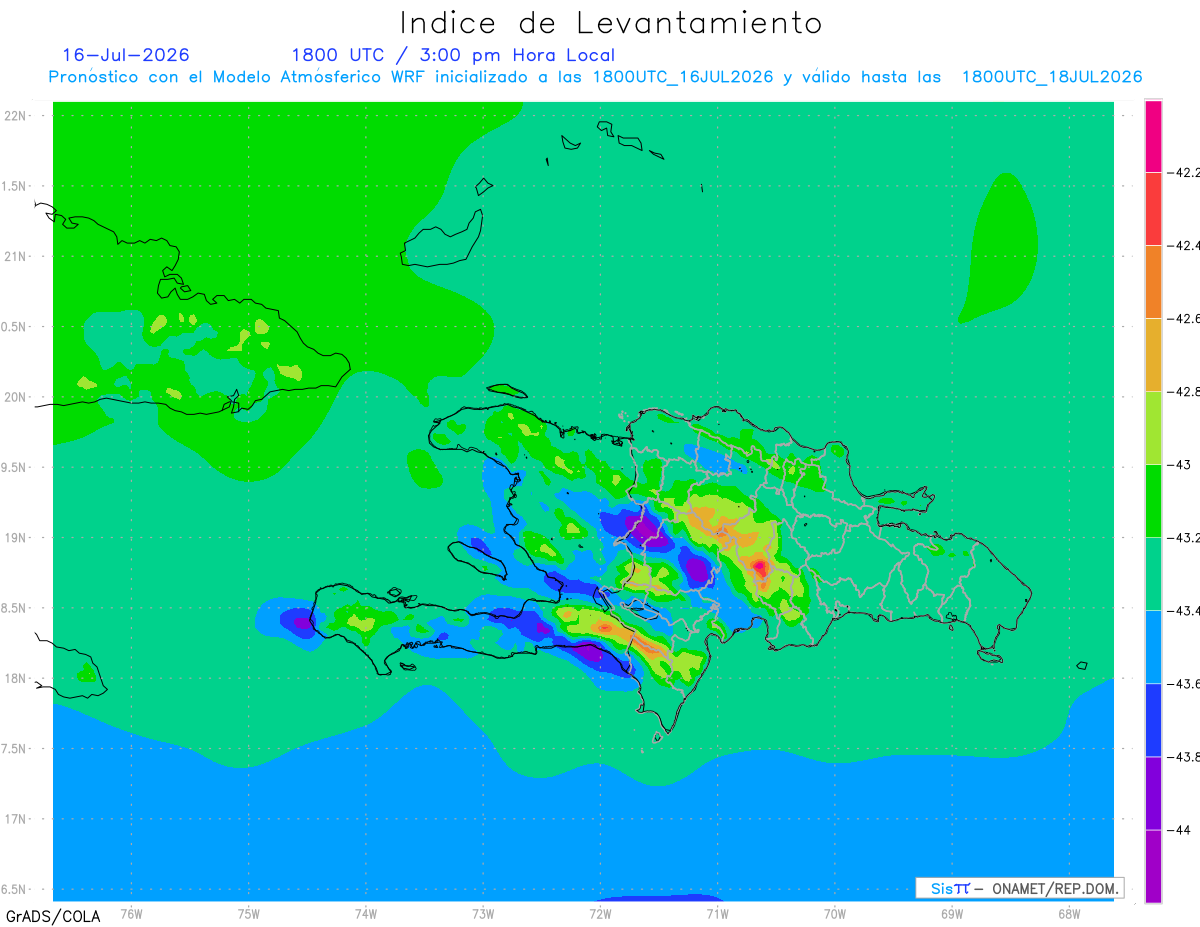This screenshot has width=1200, height=927.
Task: Click the '-43' color bar value
Action: [1180, 465]
